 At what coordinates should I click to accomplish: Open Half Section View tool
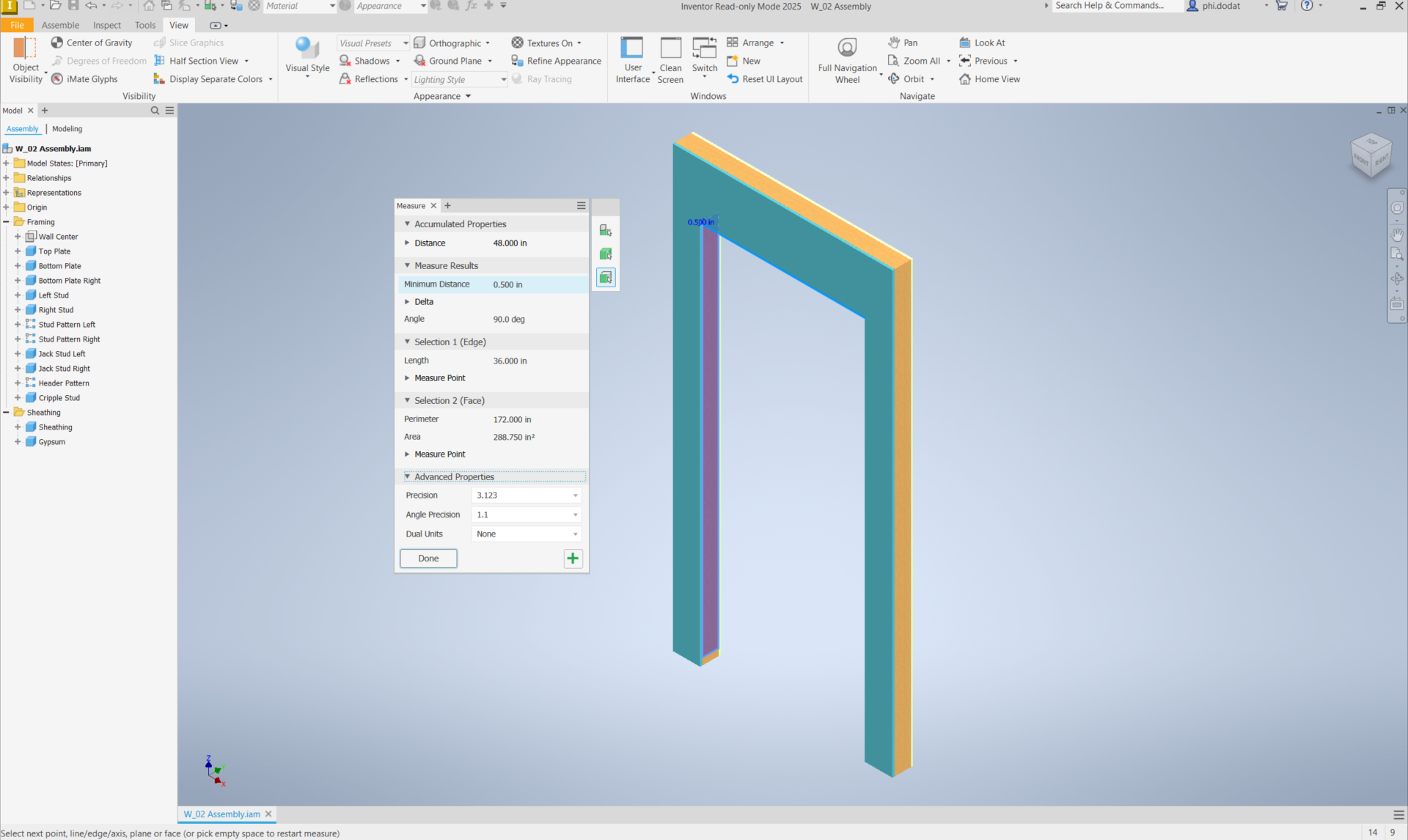pos(197,61)
